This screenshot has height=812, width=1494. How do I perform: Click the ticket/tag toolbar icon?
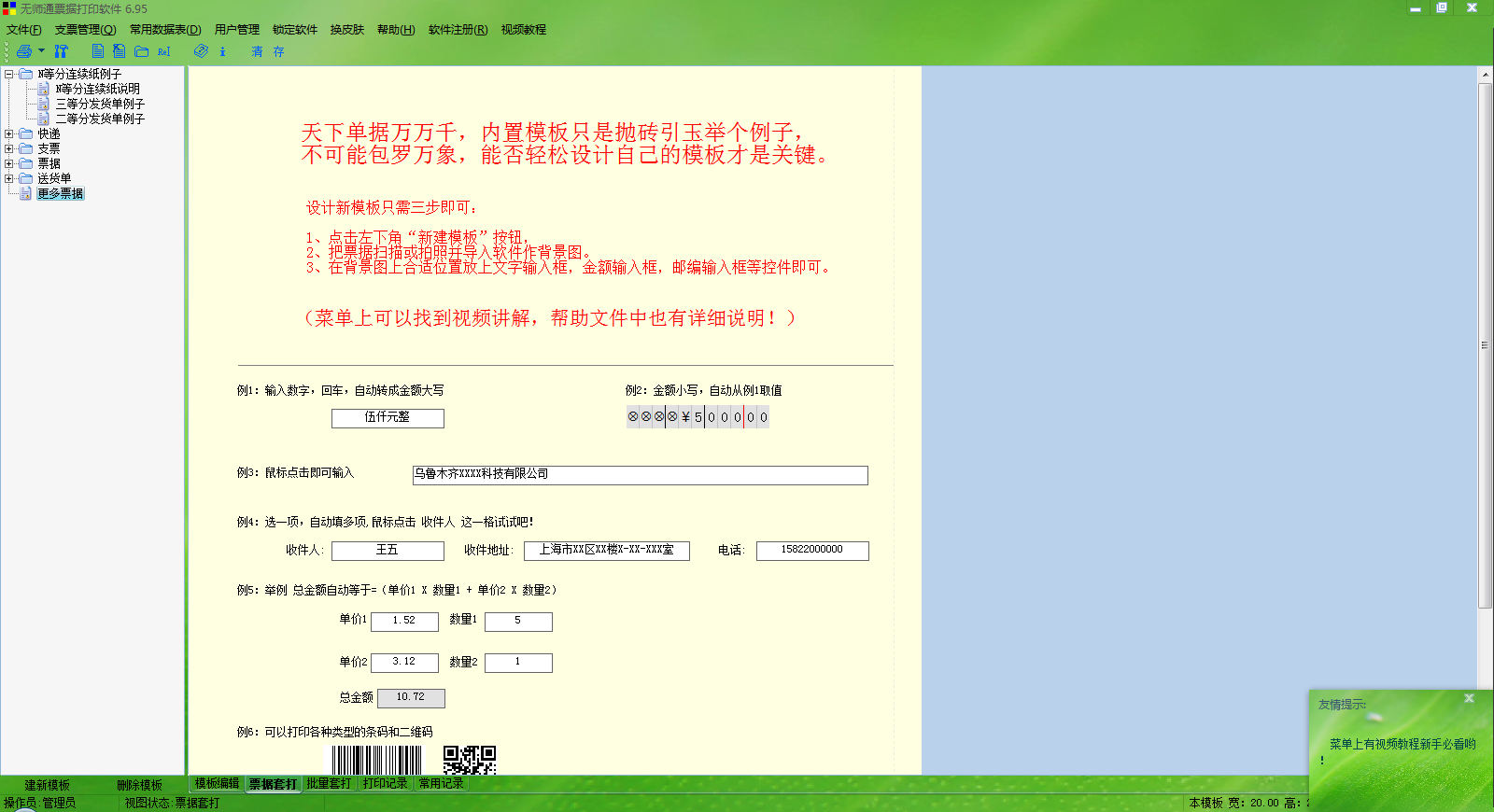point(201,51)
